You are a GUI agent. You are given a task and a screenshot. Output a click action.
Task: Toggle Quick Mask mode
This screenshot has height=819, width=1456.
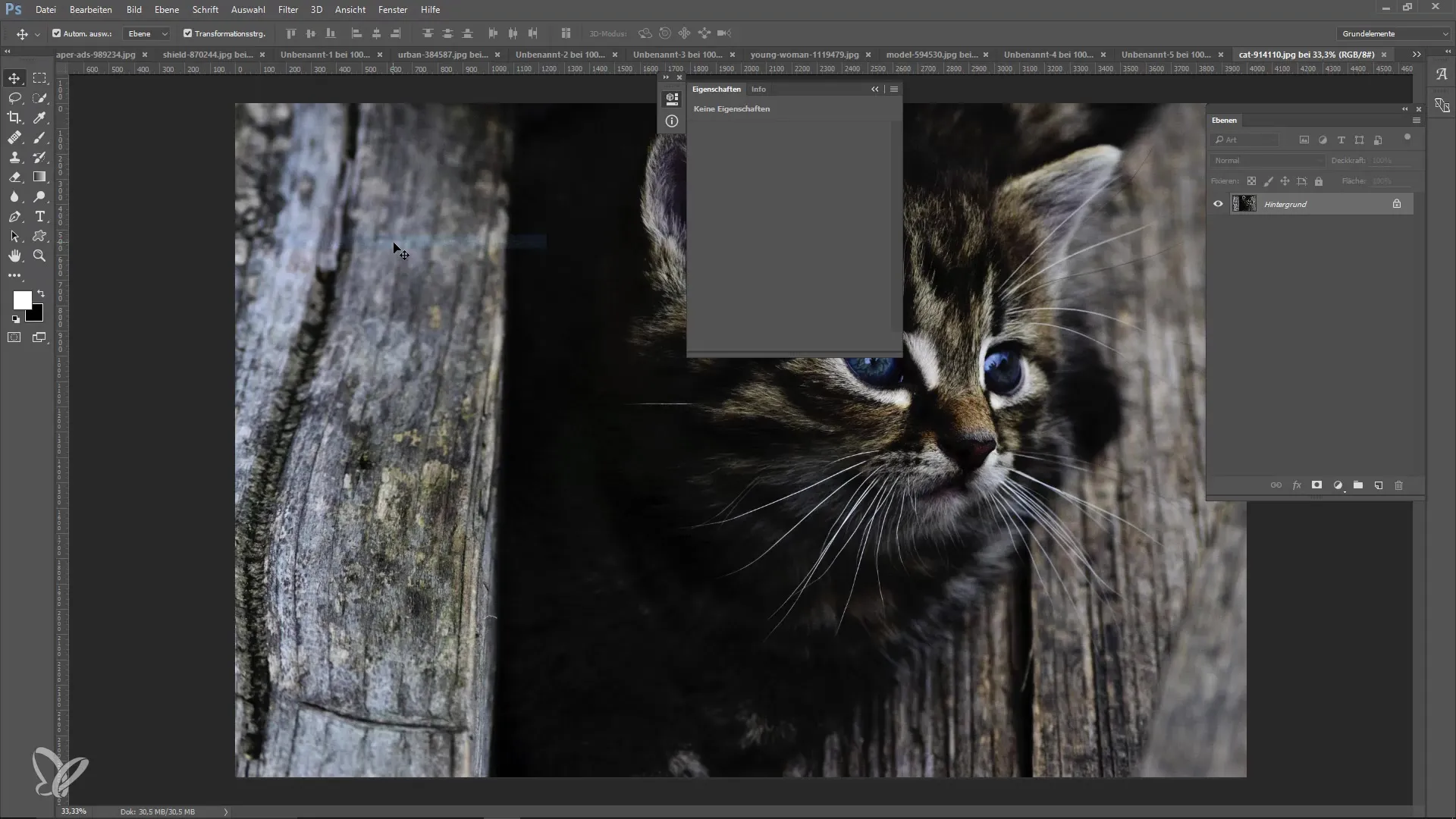[x=14, y=337]
